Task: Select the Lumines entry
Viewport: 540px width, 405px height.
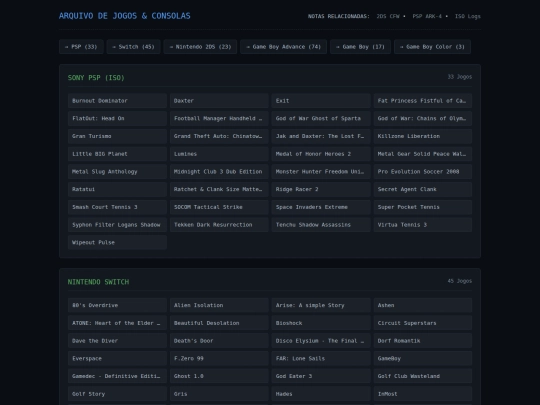Action: (x=219, y=154)
